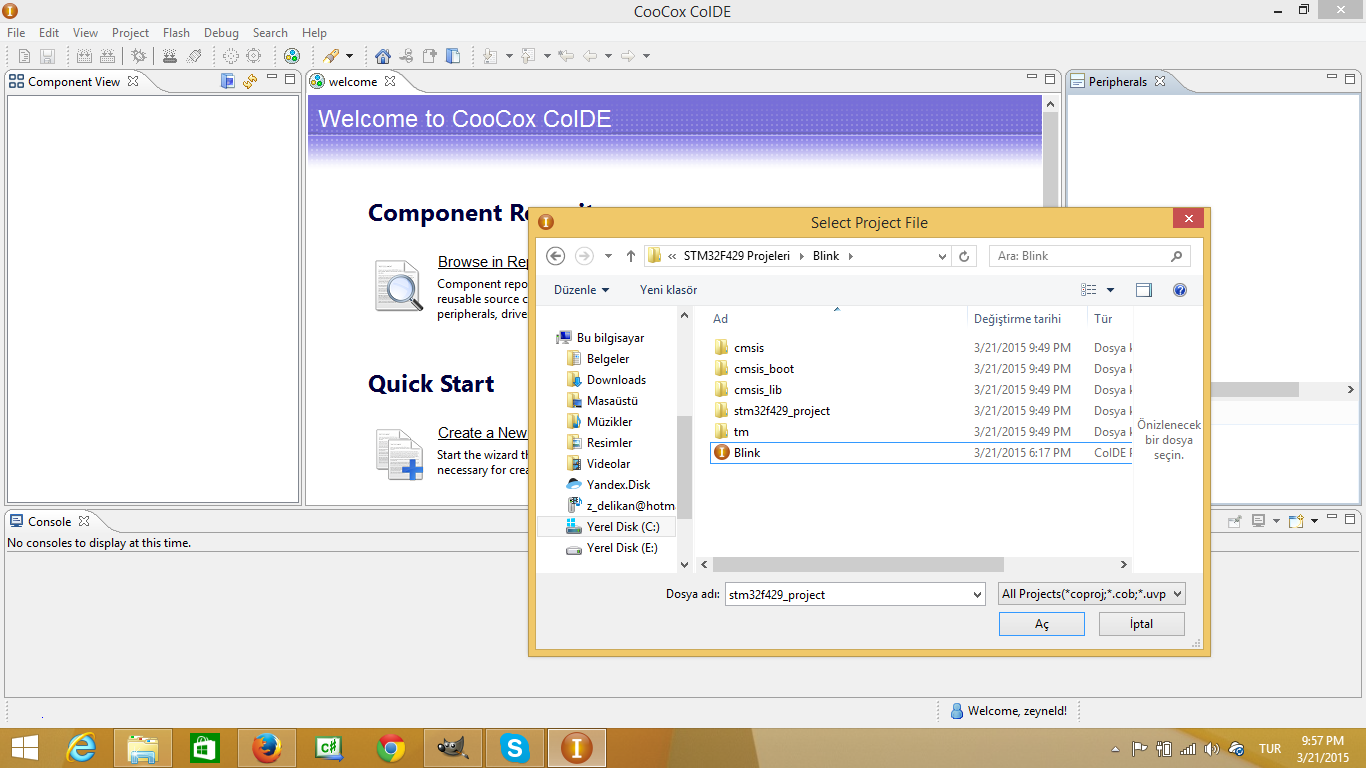The image size is (1366, 768).
Task: Click the Configuration gear icon
Action: 254,56
